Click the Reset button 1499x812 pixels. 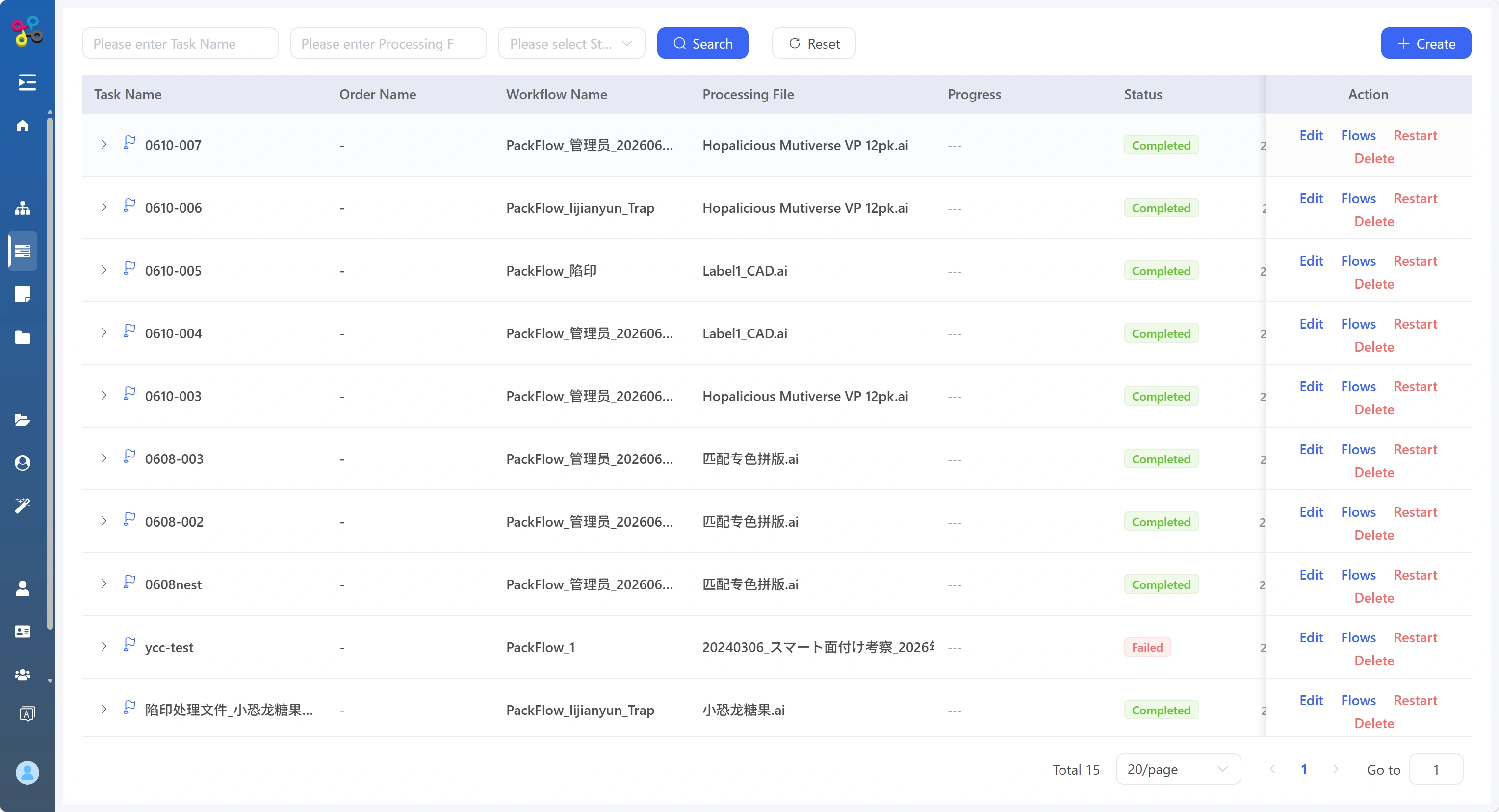[813, 44]
